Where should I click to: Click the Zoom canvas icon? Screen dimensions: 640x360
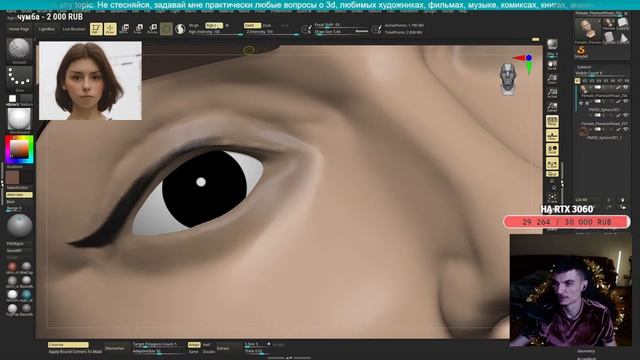click(552, 79)
